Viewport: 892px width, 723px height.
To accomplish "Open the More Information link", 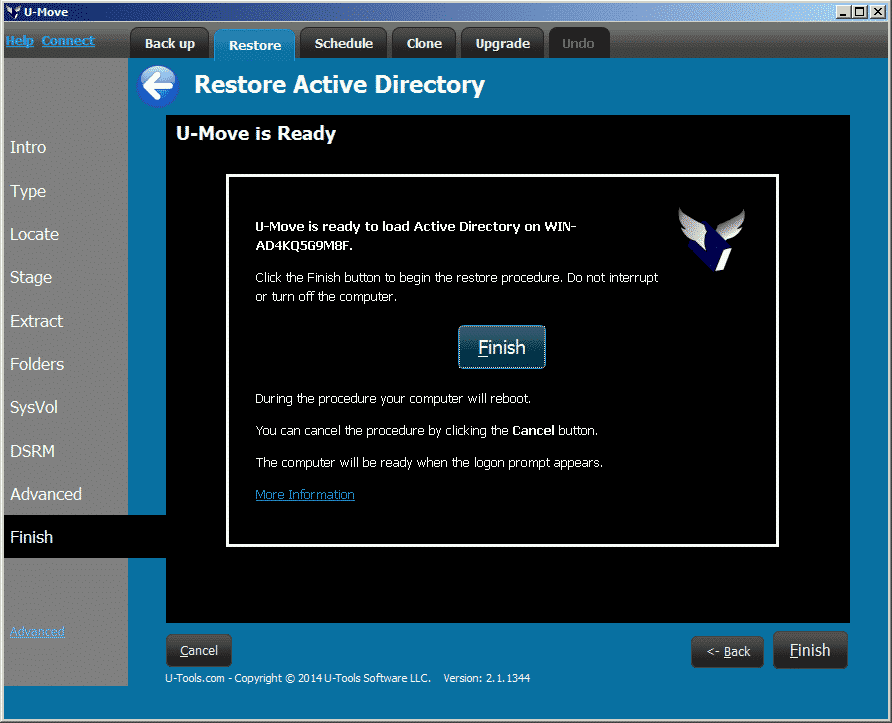I will tap(305, 495).
